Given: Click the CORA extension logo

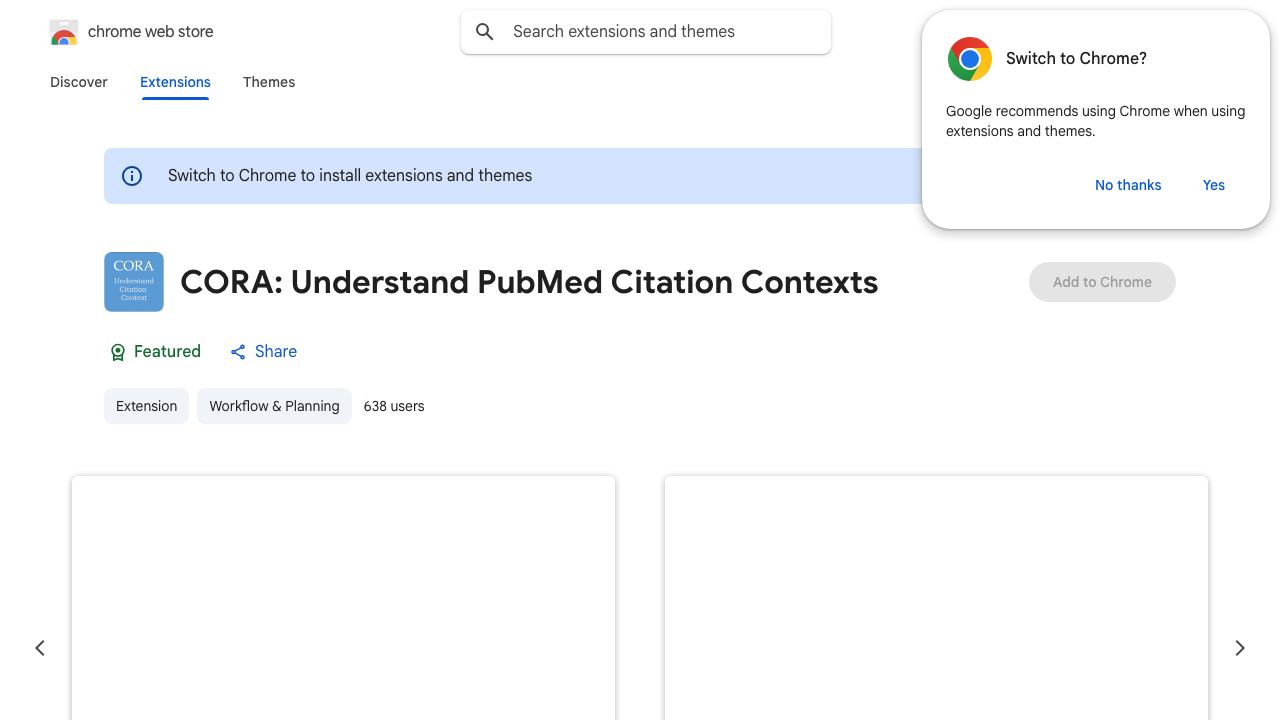Looking at the screenshot, I should pos(134,282).
